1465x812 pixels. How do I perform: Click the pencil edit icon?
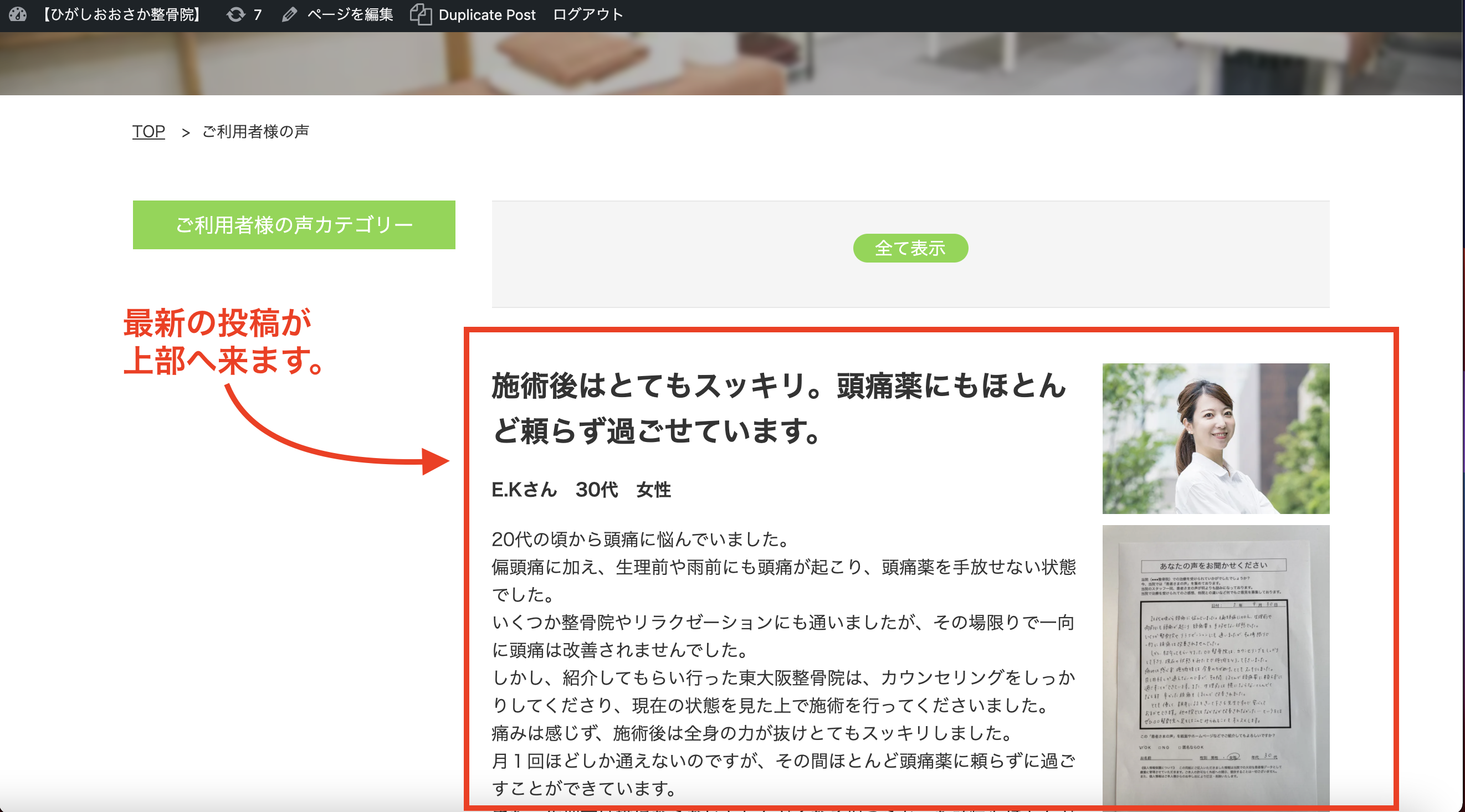(289, 14)
